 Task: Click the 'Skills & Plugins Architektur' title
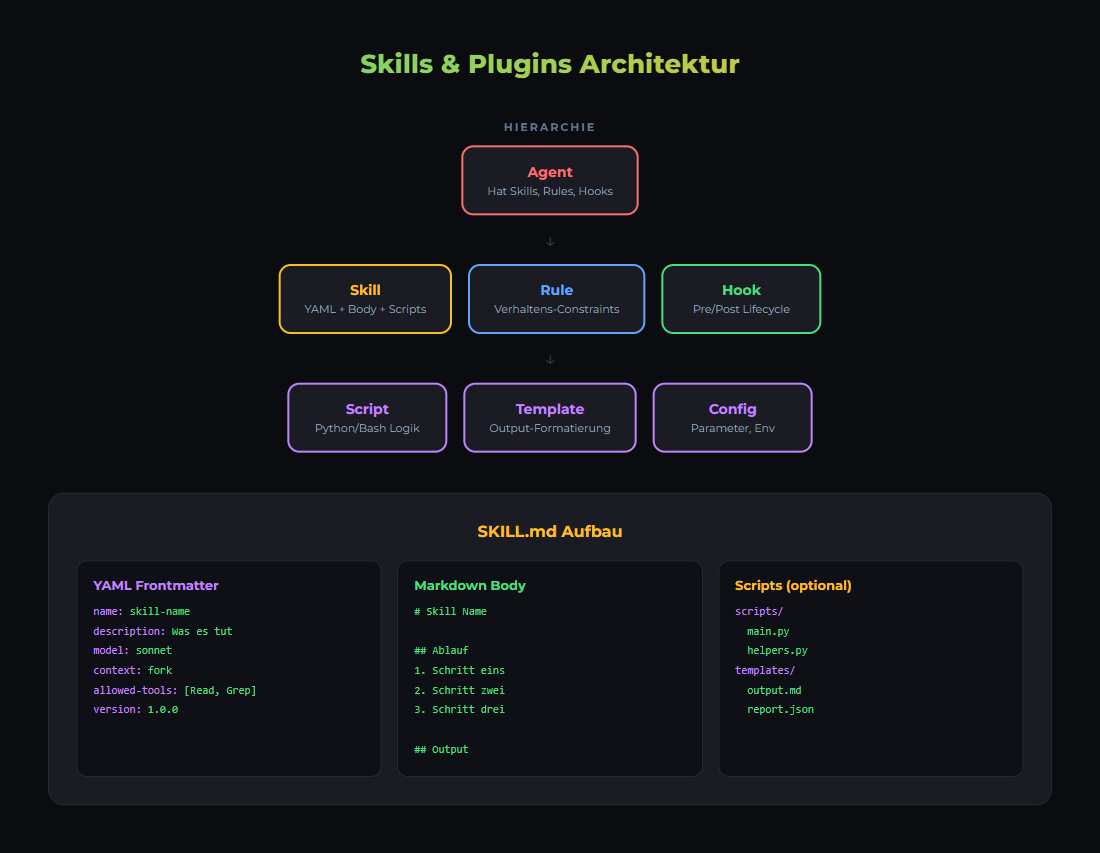(x=550, y=64)
